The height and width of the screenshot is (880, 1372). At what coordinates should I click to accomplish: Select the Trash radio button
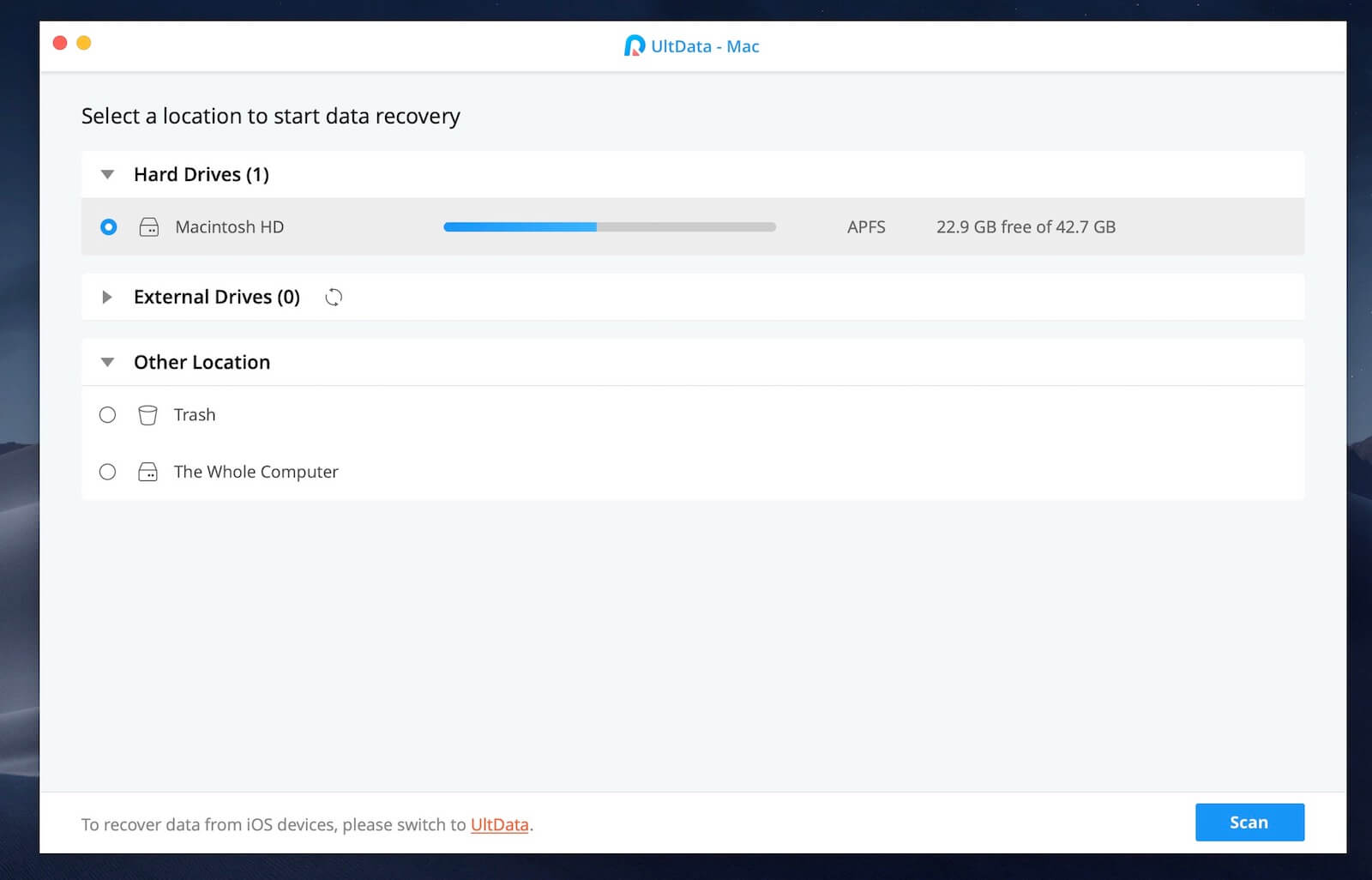[x=107, y=415]
